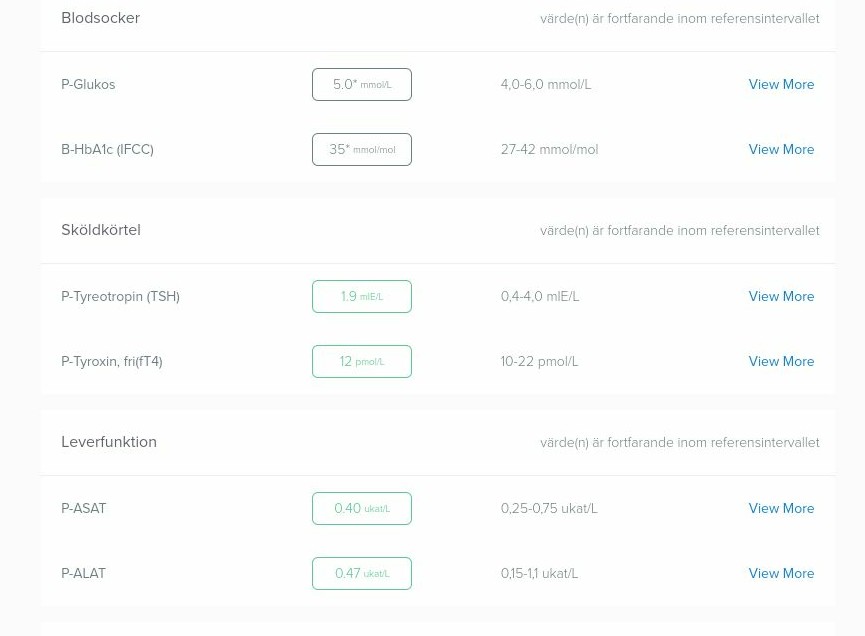865x636 pixels.
Task: Select the Sköldkörtel section heading
Action: pyautogui.click(x=100, y=230)
